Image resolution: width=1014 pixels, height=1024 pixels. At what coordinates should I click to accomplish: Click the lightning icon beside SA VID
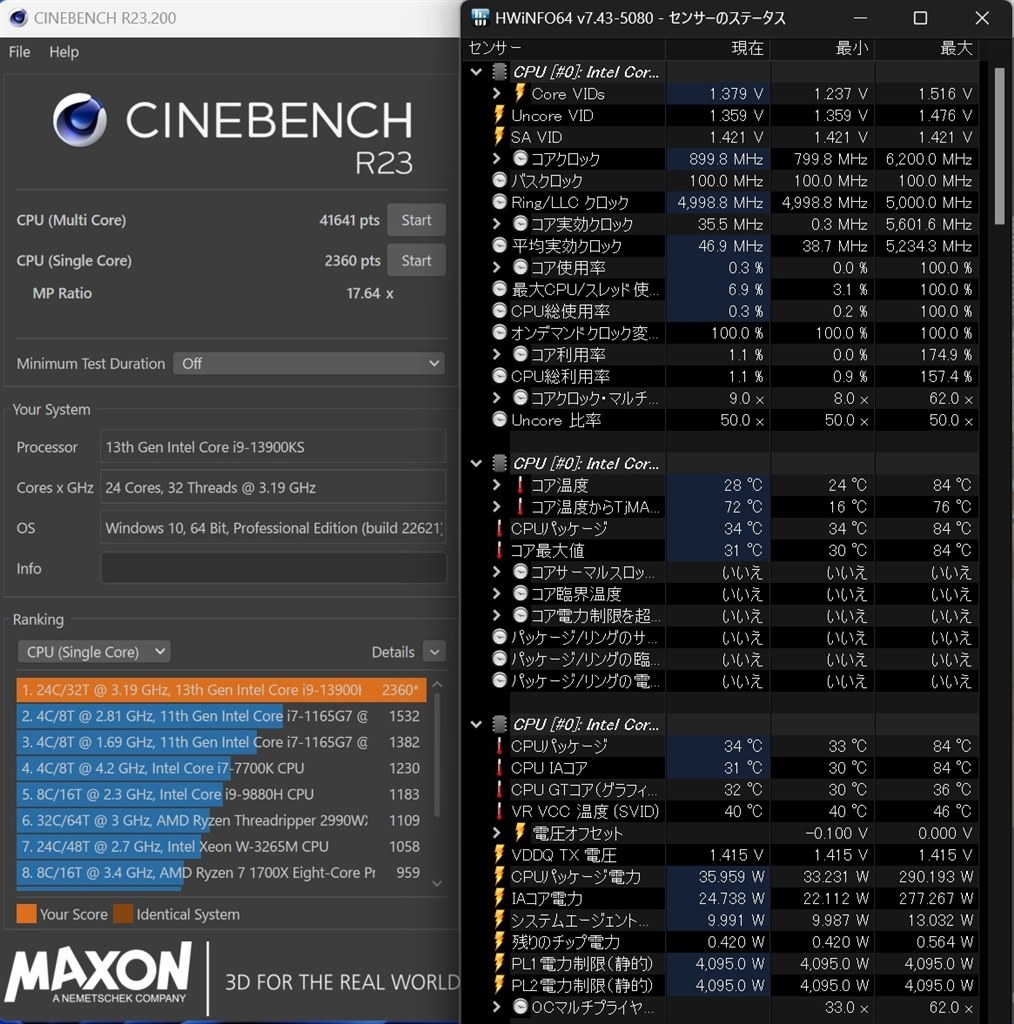(x=499, y=136)
